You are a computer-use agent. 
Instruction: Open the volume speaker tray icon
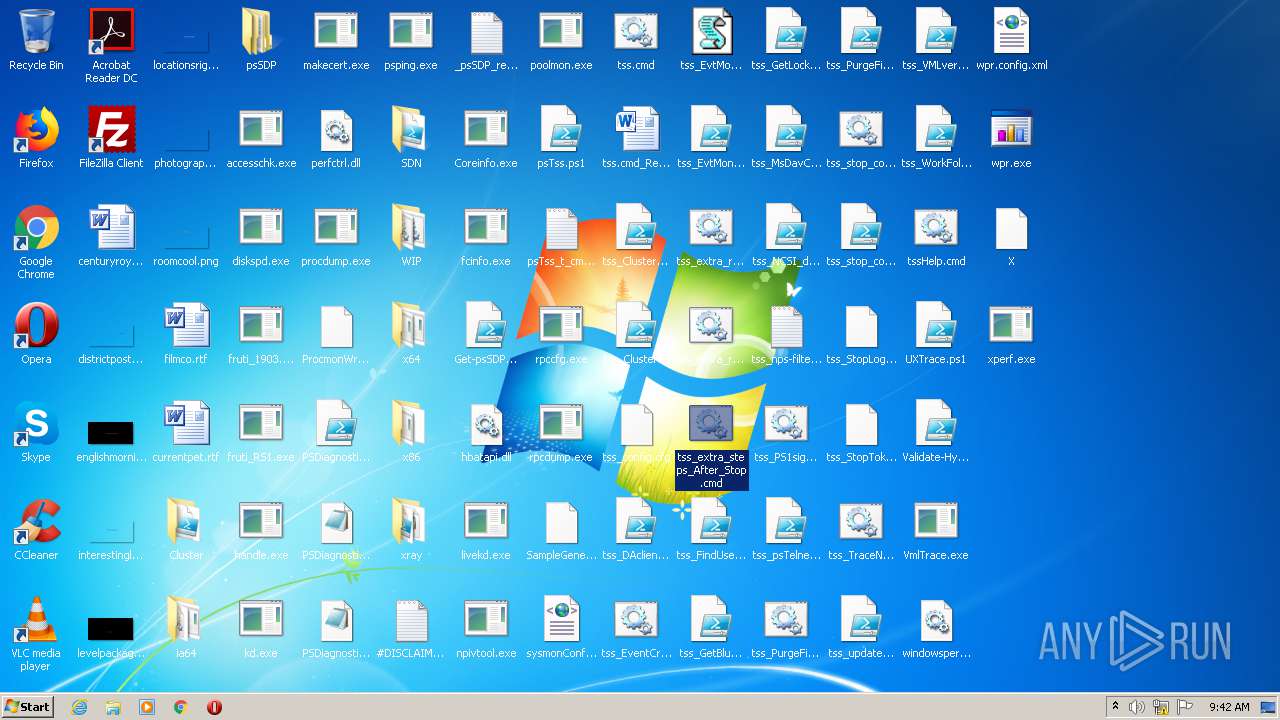(x=1137, y=707)
